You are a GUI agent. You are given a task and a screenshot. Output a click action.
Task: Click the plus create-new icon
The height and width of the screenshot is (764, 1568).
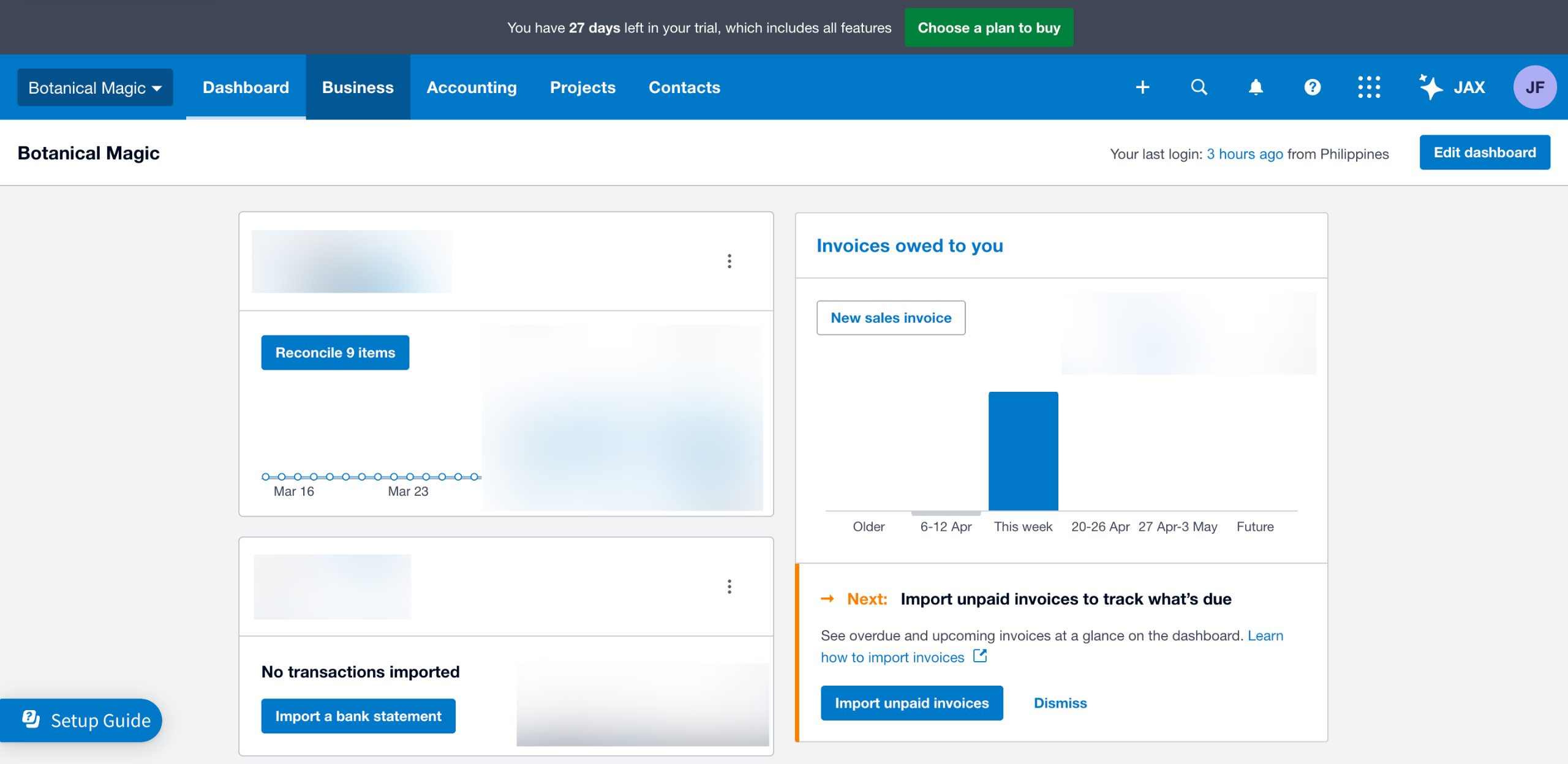pos(1142,88)
